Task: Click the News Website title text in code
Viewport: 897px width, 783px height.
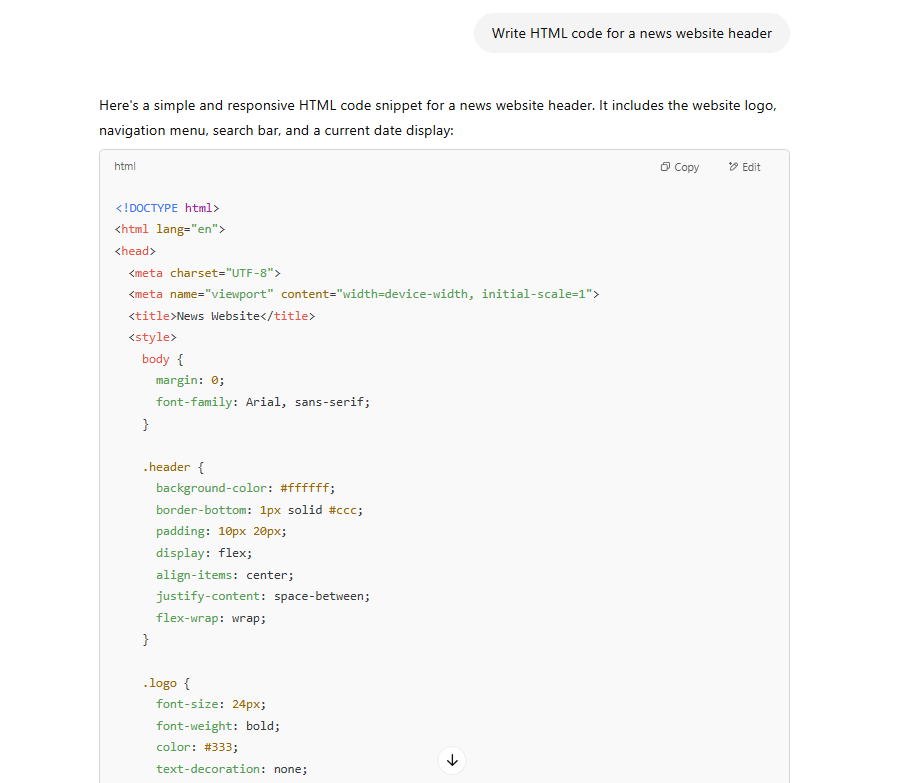Action: (x=218, y=316)
